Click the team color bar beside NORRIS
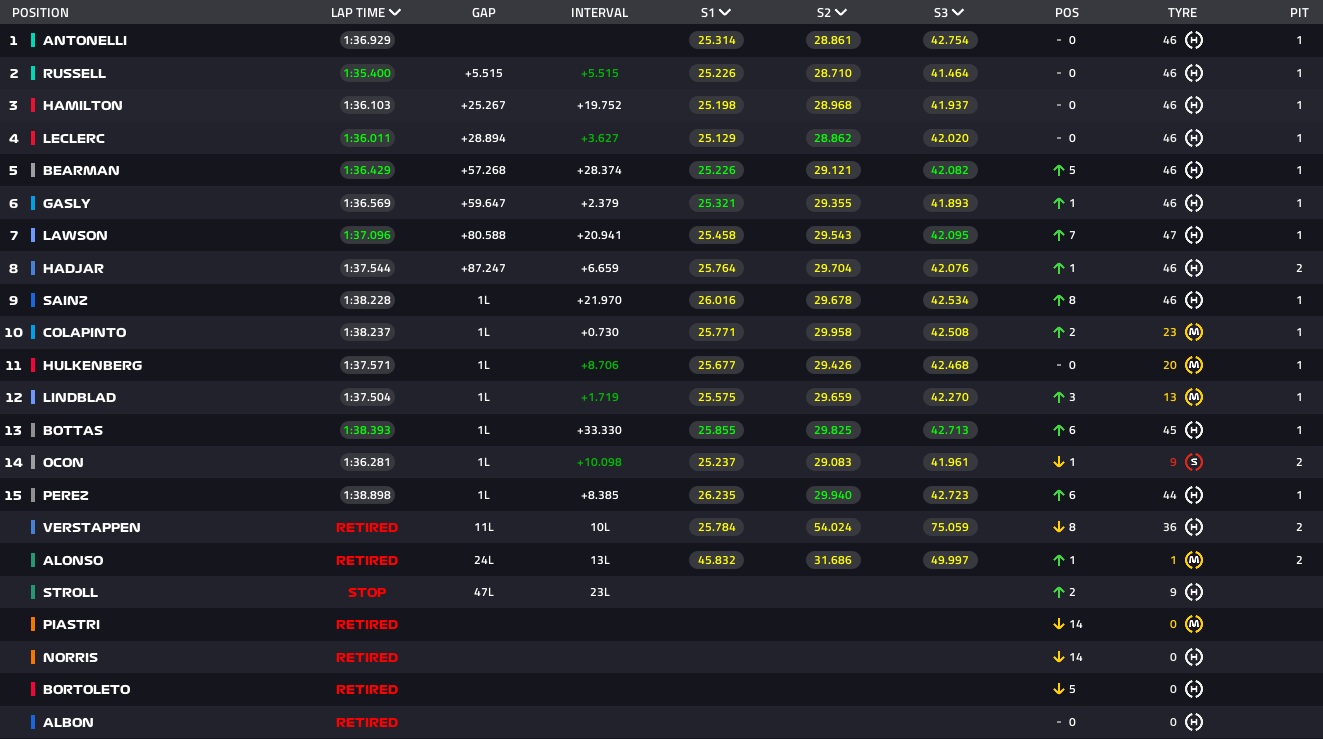Screen dimensions: 1323x739 point(33,658)
